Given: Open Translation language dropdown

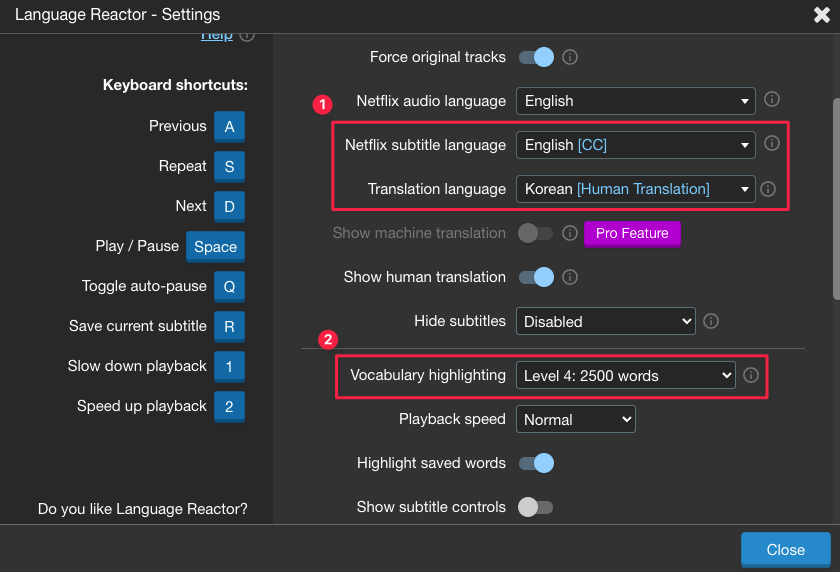Looking at the screenshot, I should pos(635,189).
